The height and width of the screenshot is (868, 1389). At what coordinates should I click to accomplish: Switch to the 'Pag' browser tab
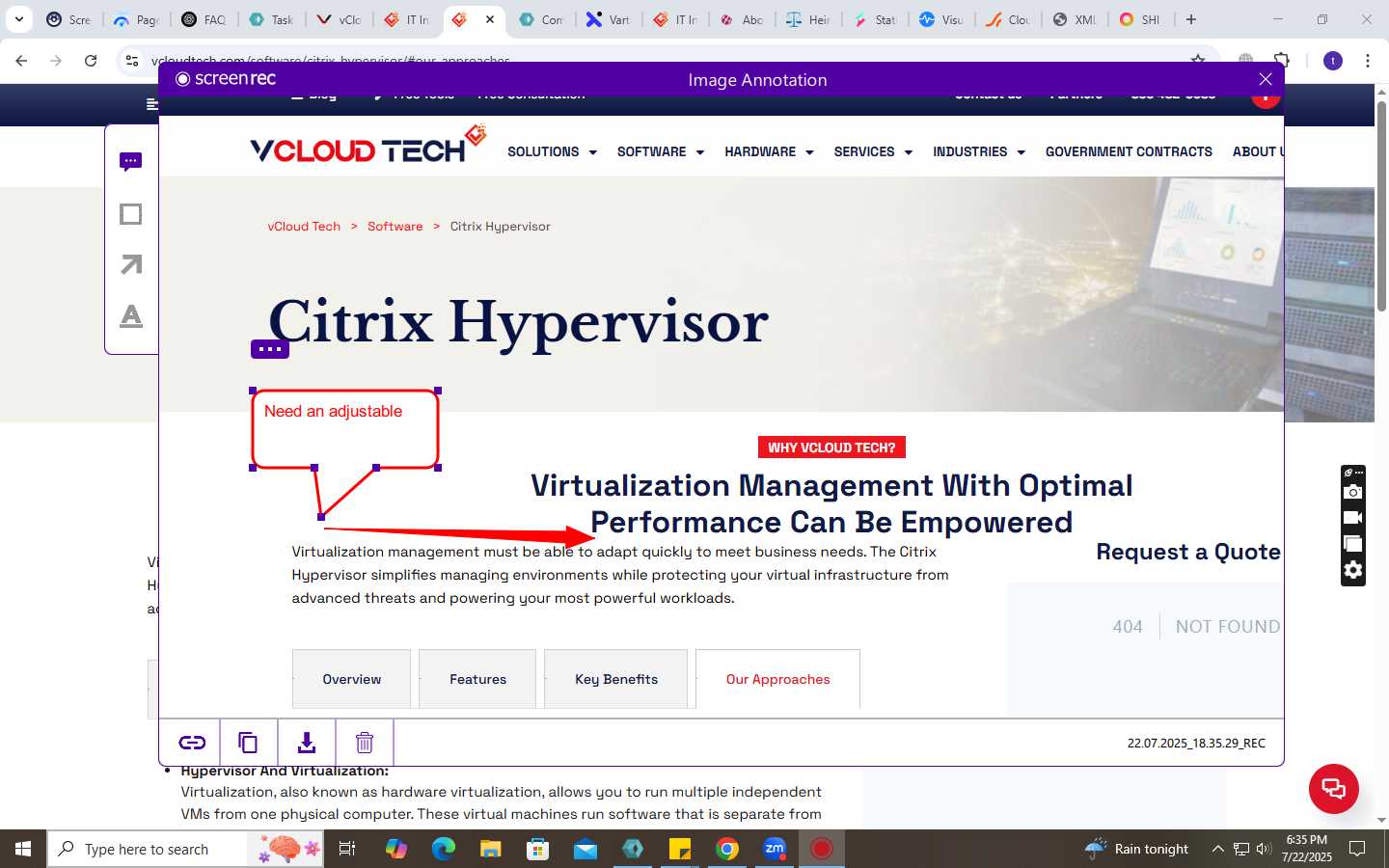136,19
